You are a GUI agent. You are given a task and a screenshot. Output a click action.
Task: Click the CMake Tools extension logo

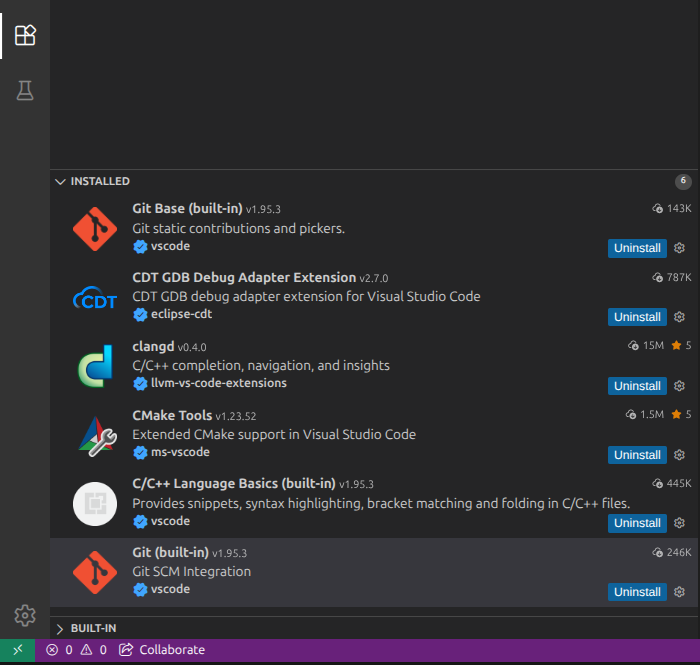pyautogui.click(x=97, y=436)
